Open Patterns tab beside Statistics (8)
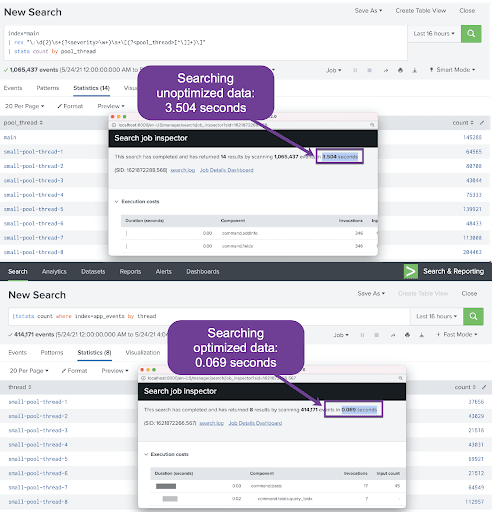Screen dimensions: 492x512 [x=52, y=353]
